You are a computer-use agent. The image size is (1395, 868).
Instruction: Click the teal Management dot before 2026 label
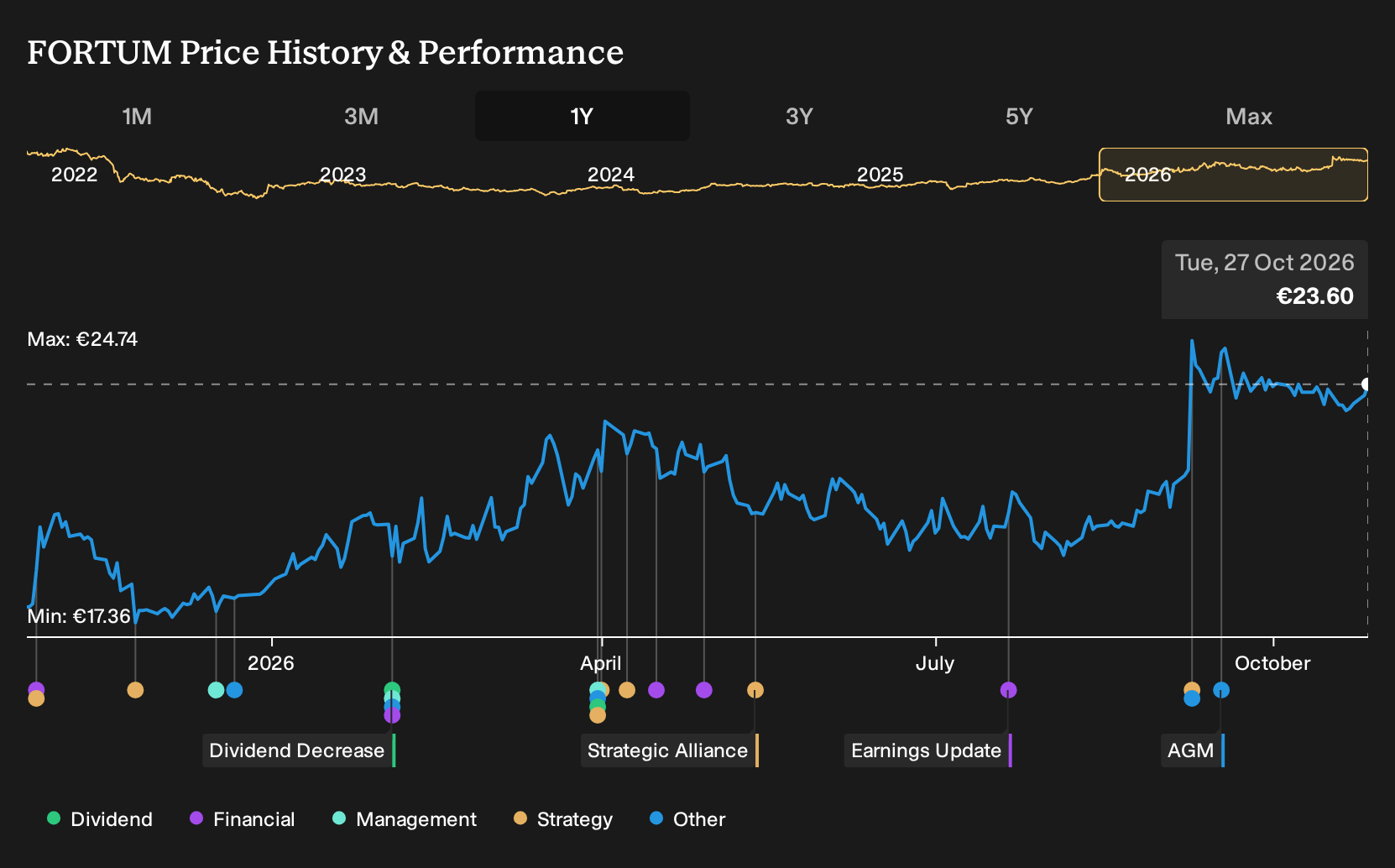(x=216, y=690)
